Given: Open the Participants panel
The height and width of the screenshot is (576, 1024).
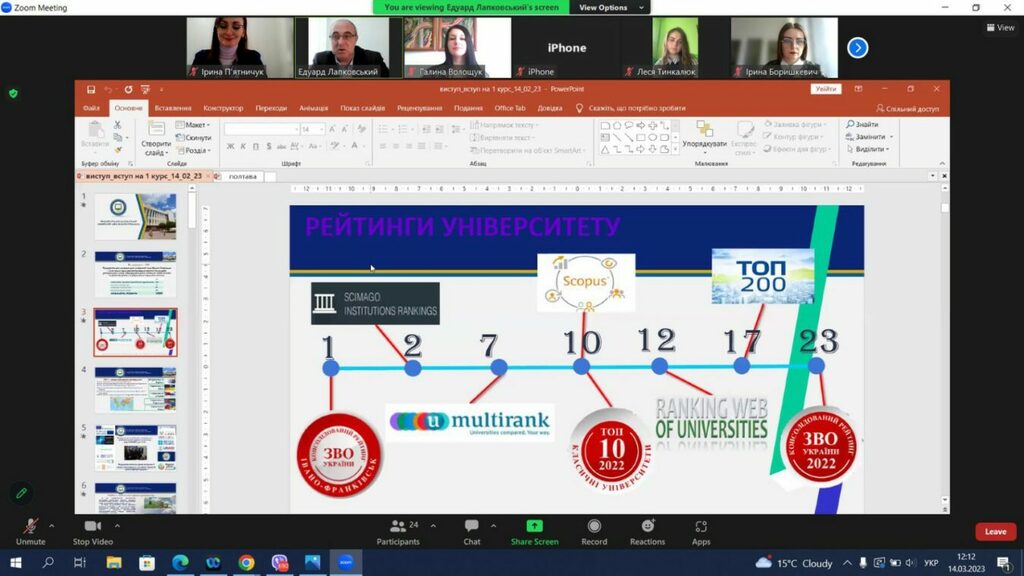Looking at the screenshot, I should [398, 530].
